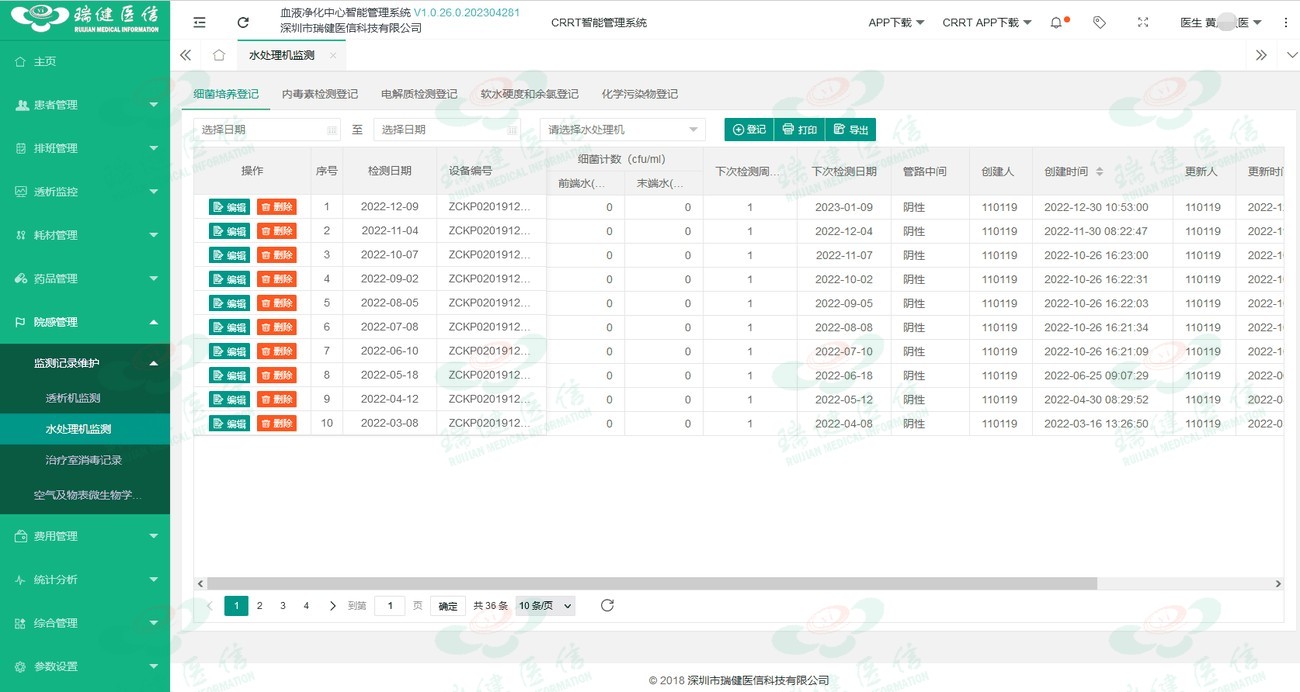This screenshot has height=692, width=1300.
Task: Expand 统计分析 sidebar menu
Action: click(85, 579)
